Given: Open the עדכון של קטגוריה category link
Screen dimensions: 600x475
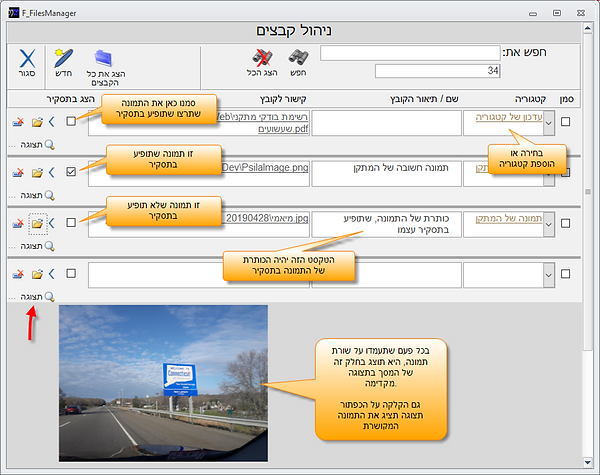Looking at the screenshot, I should point(509,117).
